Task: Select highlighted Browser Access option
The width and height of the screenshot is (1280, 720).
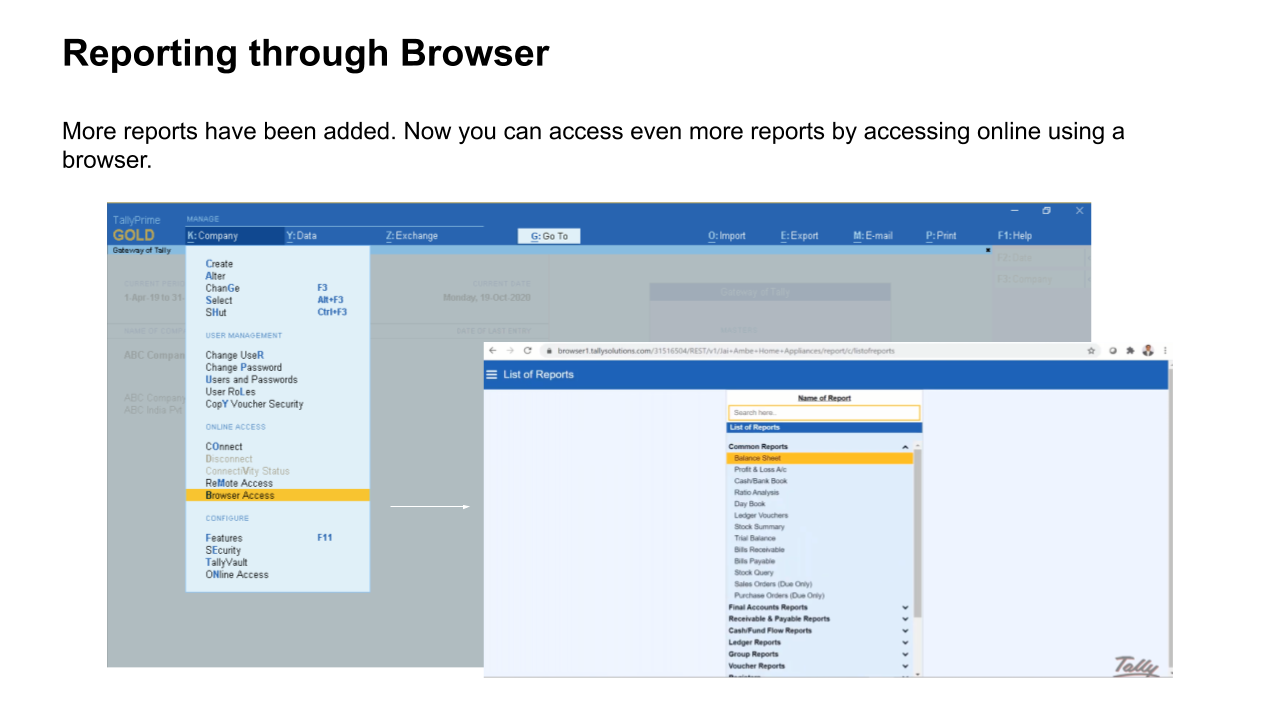Action: pyautogui.click(x=278, y=495)
